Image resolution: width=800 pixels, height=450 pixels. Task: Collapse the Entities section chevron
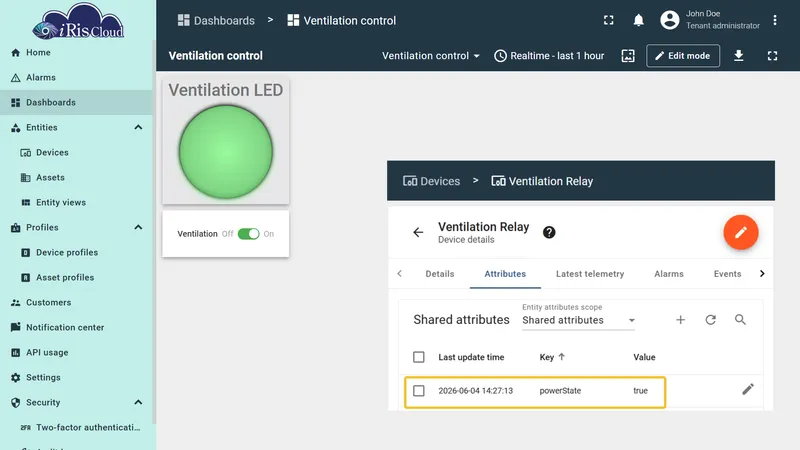tap(138, 128)
